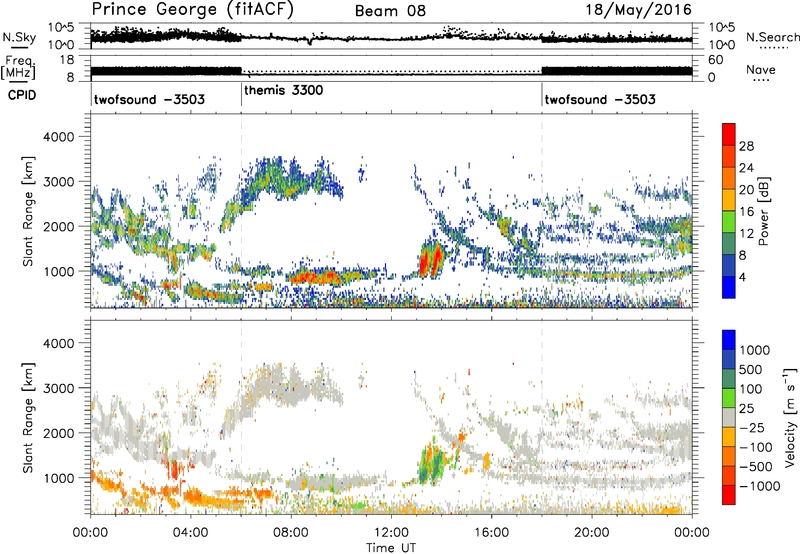
Task: Pick the light green power colorbar segment
Action: click(729, 222)
